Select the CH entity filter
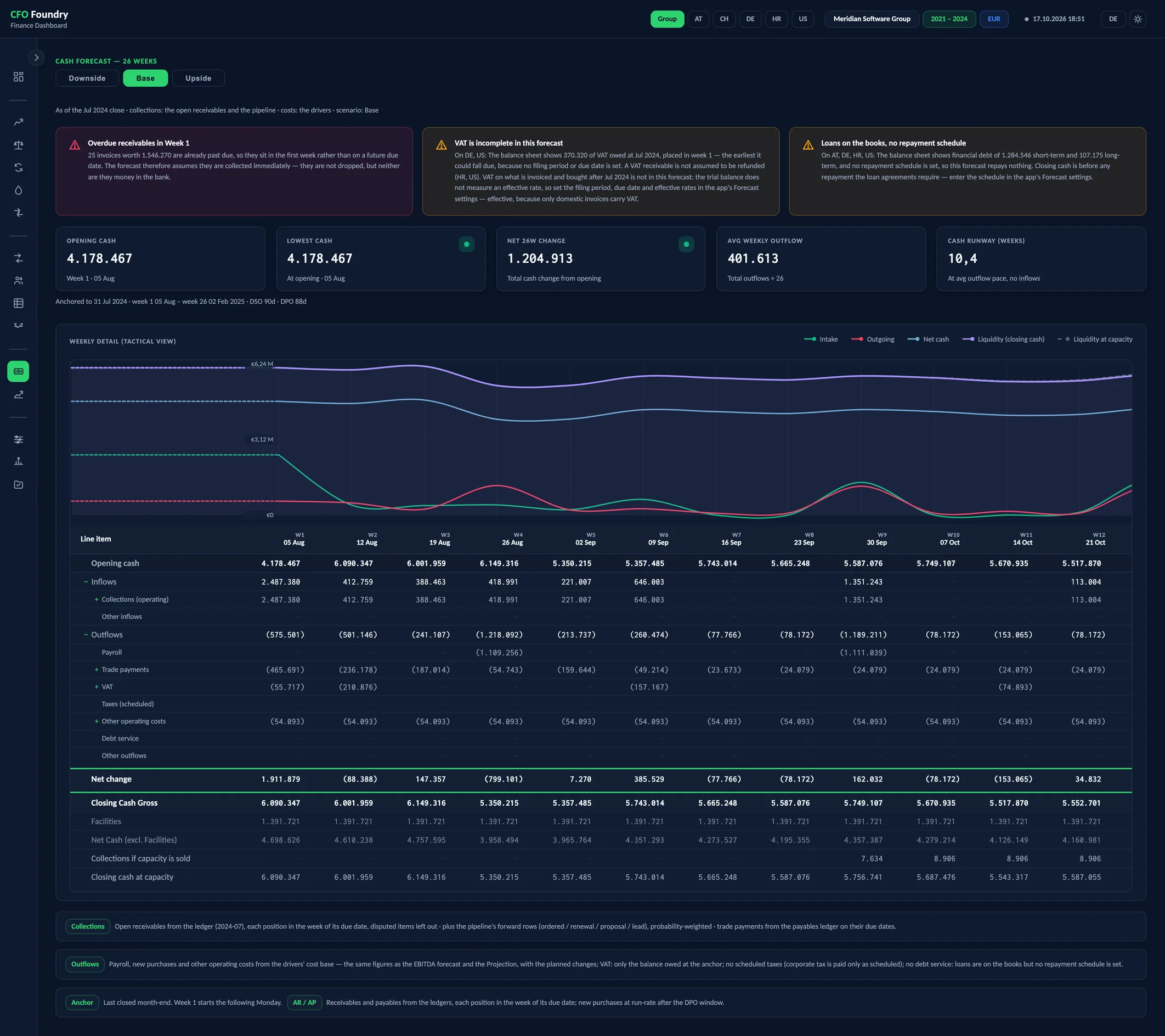 (x=724, y=19)
